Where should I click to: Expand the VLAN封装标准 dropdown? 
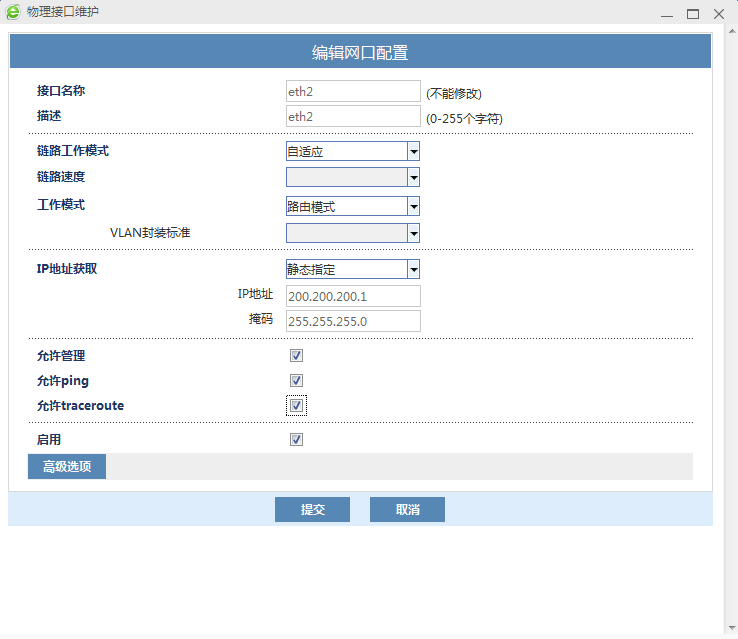pyautogui.click(x=352, y=233)
